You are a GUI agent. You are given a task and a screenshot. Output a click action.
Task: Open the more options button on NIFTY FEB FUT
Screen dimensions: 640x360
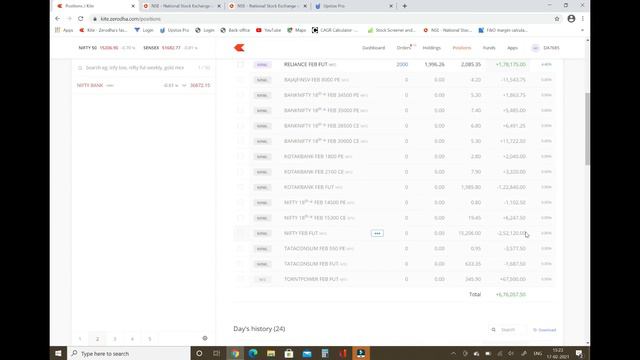(377, 233)
